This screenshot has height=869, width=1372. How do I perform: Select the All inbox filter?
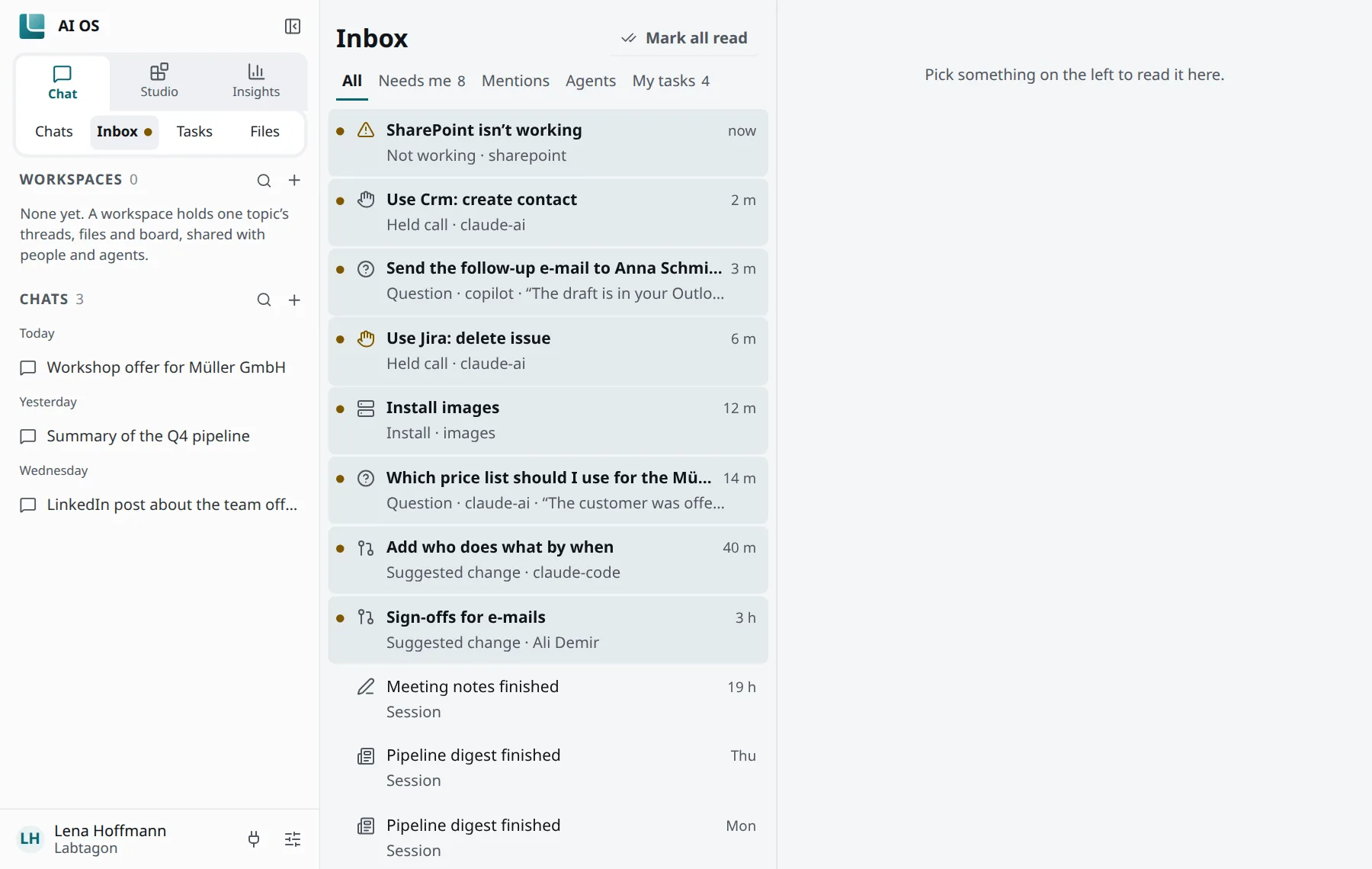coord(352,81)
